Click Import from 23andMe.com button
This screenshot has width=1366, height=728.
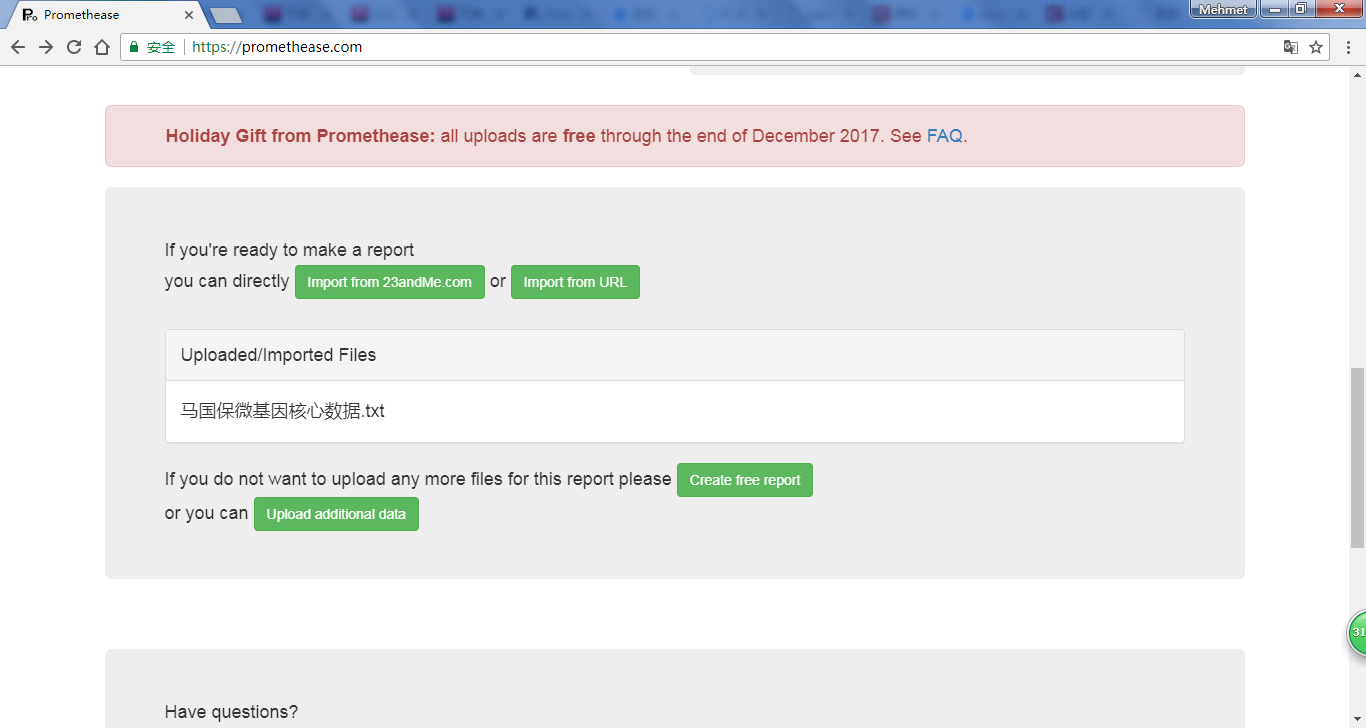coord(390,282)
